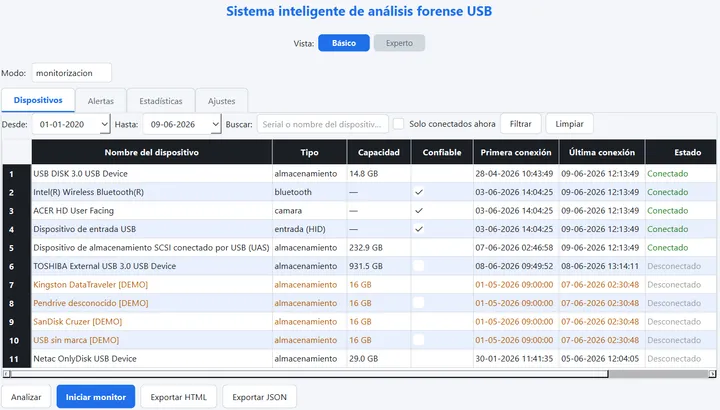Select the 'Kingston DataTraveler [DEMO]' cell
The width and height of the screenshot is (720, 410).
pos(152,285)
